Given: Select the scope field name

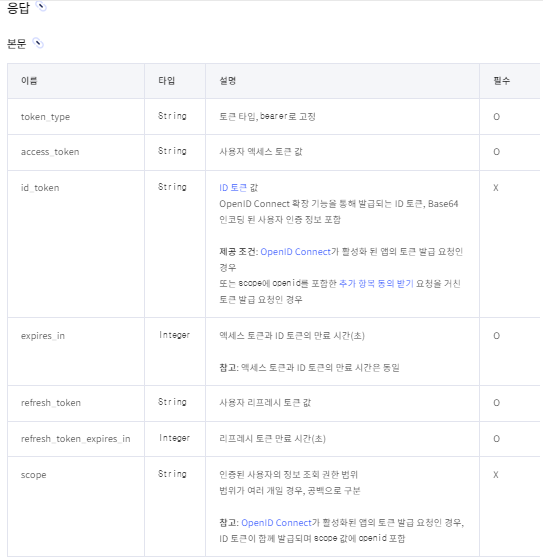Looking at the screenshot, I should tap(33, 475).
